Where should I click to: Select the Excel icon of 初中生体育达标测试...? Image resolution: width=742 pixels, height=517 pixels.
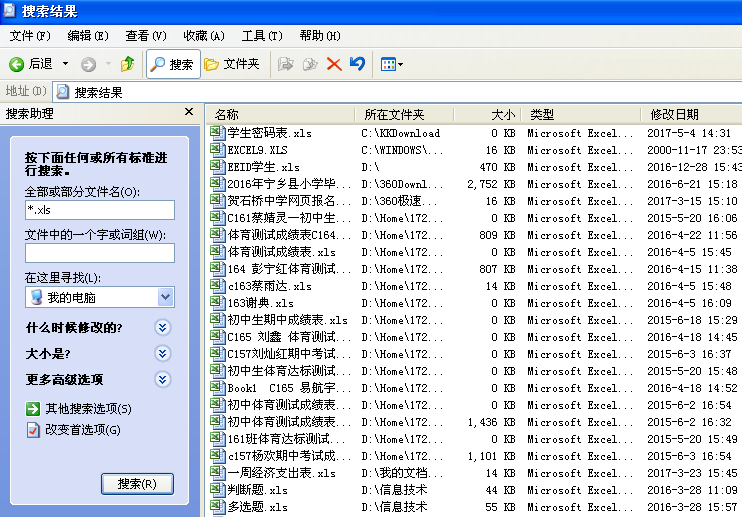coord(217,371)
